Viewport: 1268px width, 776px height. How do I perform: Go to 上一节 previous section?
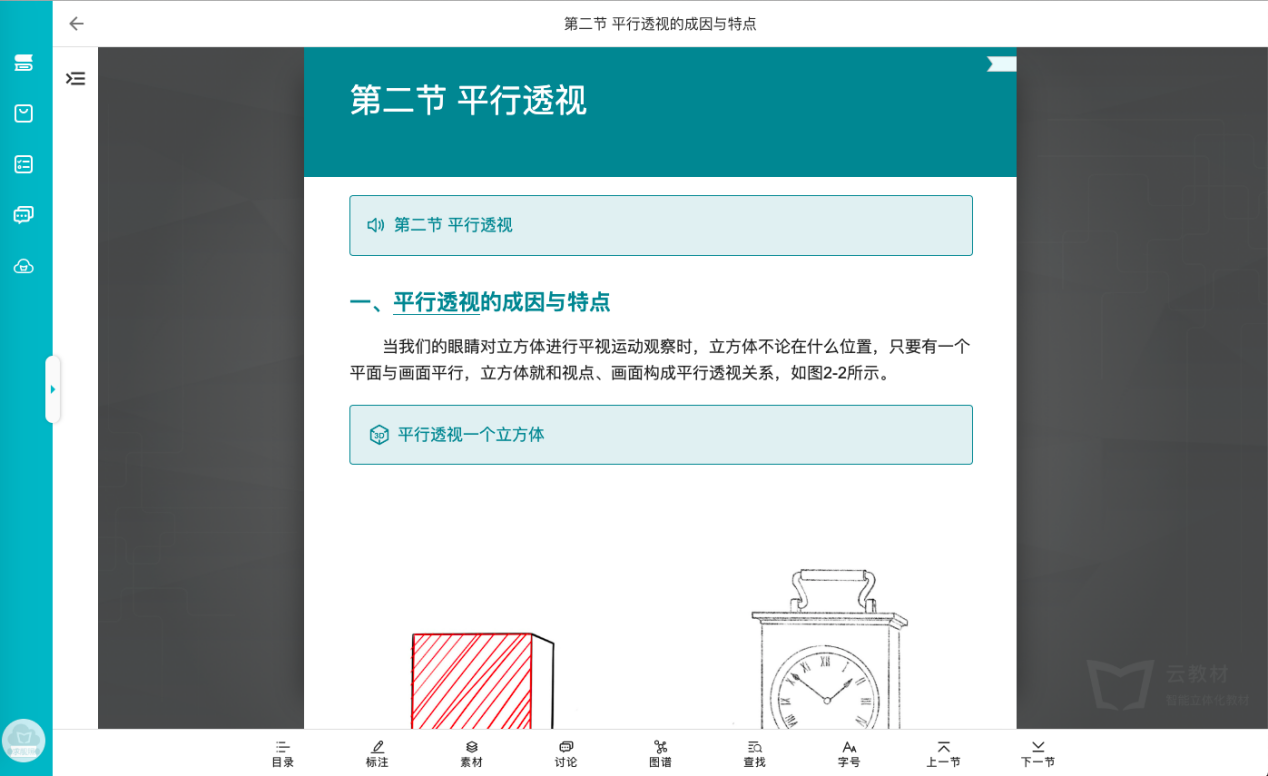[x=942, y=752]
